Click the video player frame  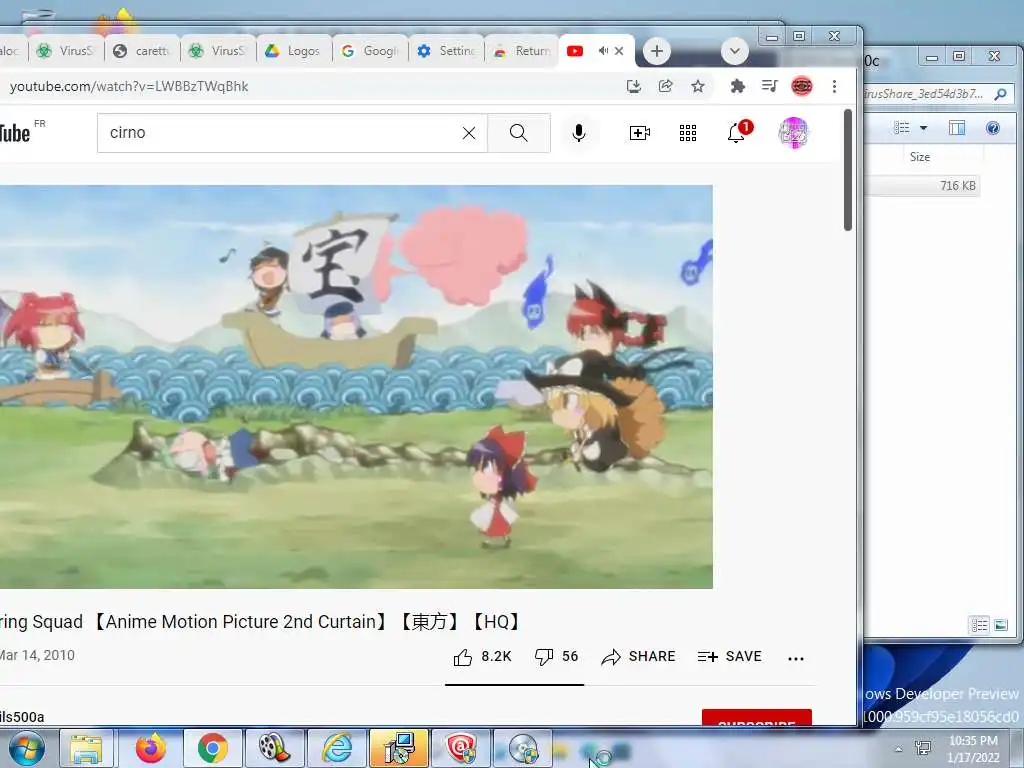[356, 387]
